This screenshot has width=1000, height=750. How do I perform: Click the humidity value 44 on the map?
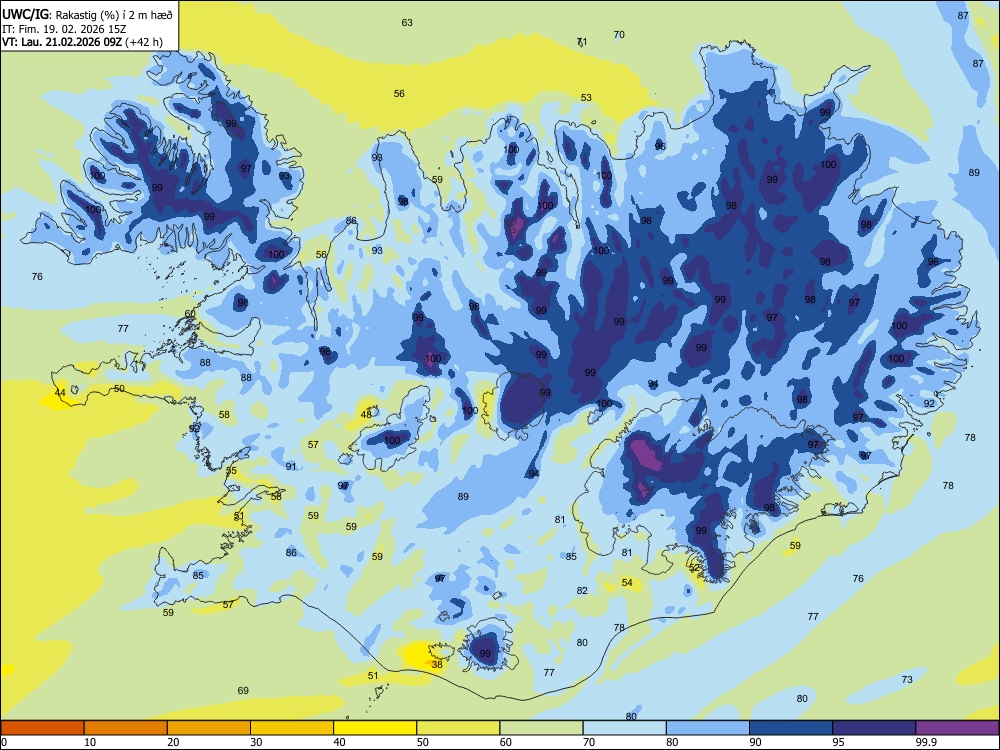[x=59, y=393]
